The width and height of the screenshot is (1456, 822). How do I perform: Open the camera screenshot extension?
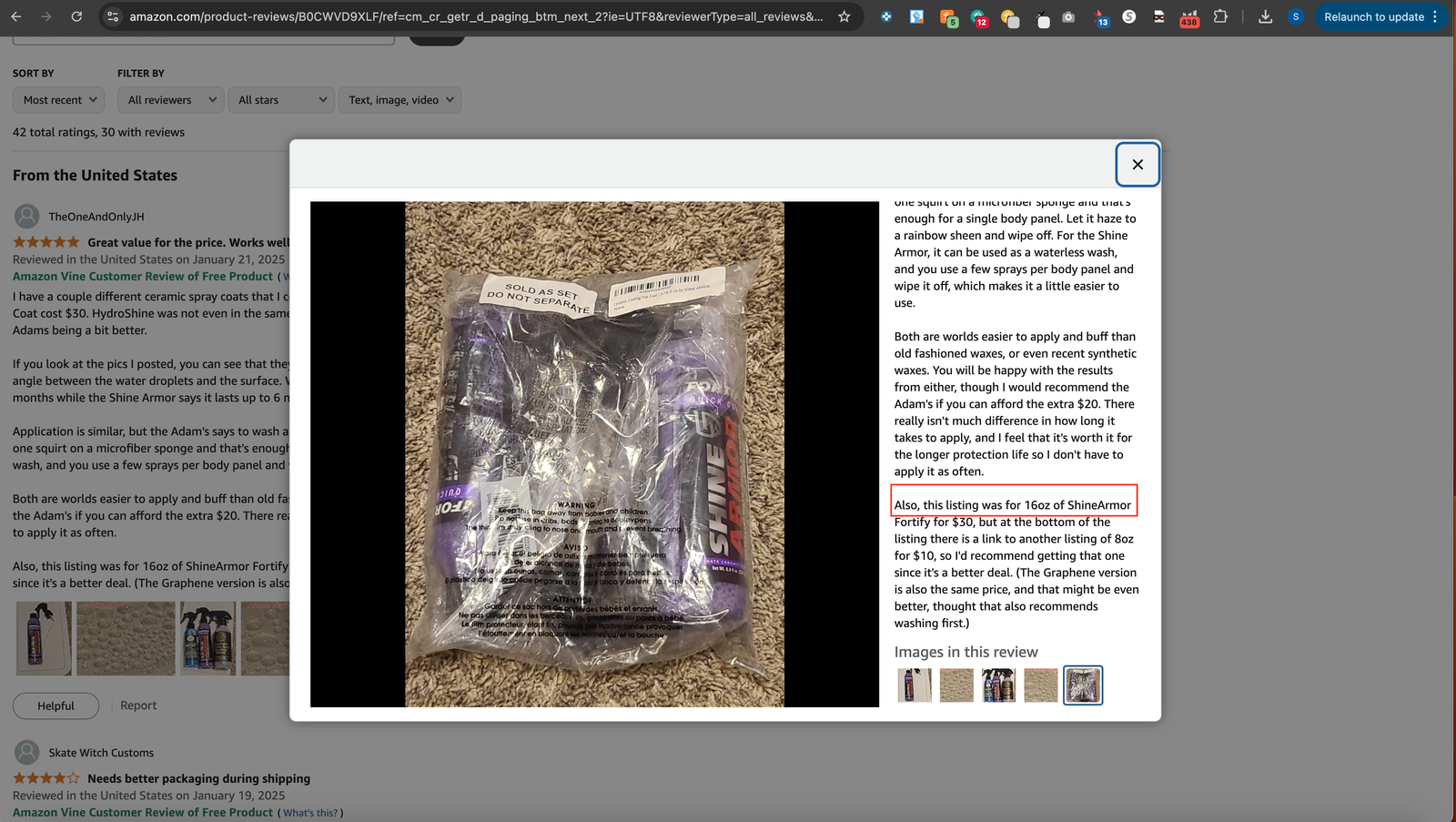click(x=1068, y=16)
